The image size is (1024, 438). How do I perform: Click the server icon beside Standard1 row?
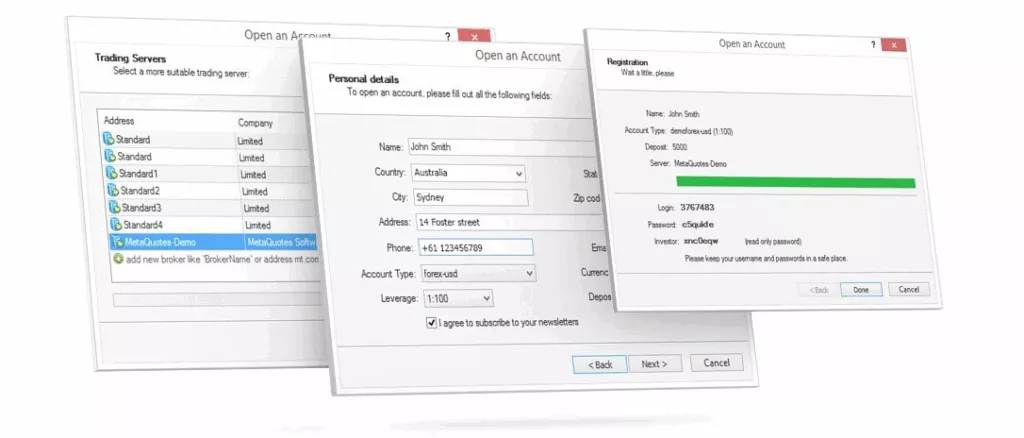(x=112, y=174)
